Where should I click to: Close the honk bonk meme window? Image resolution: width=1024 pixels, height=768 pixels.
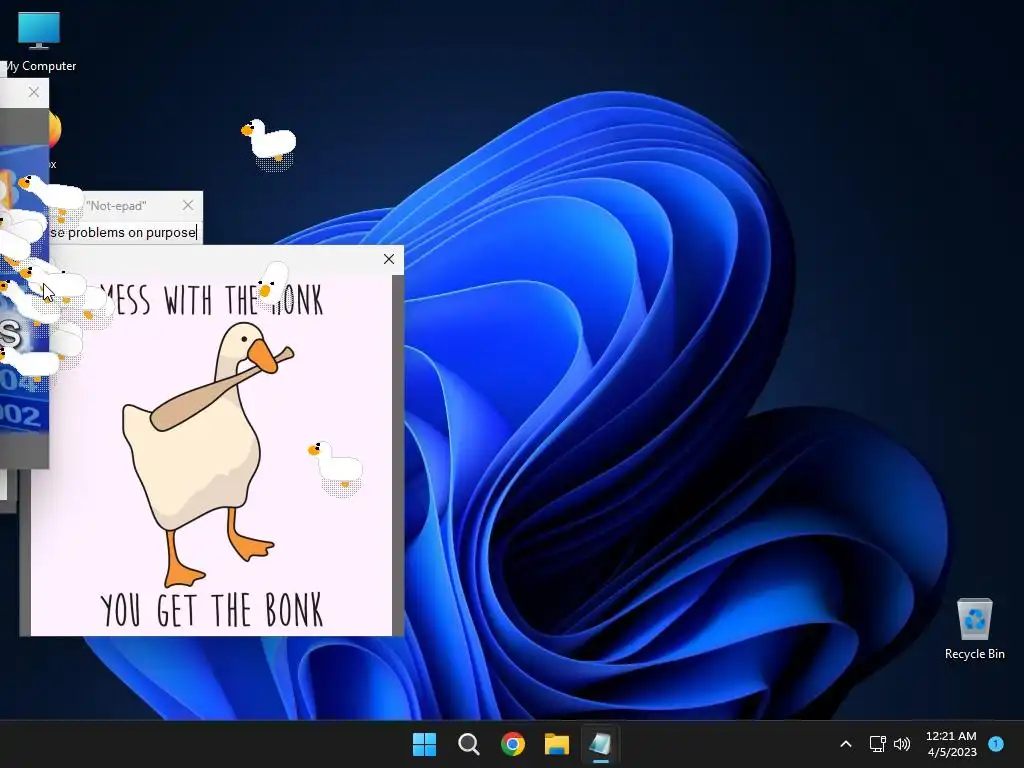point(389,259)
